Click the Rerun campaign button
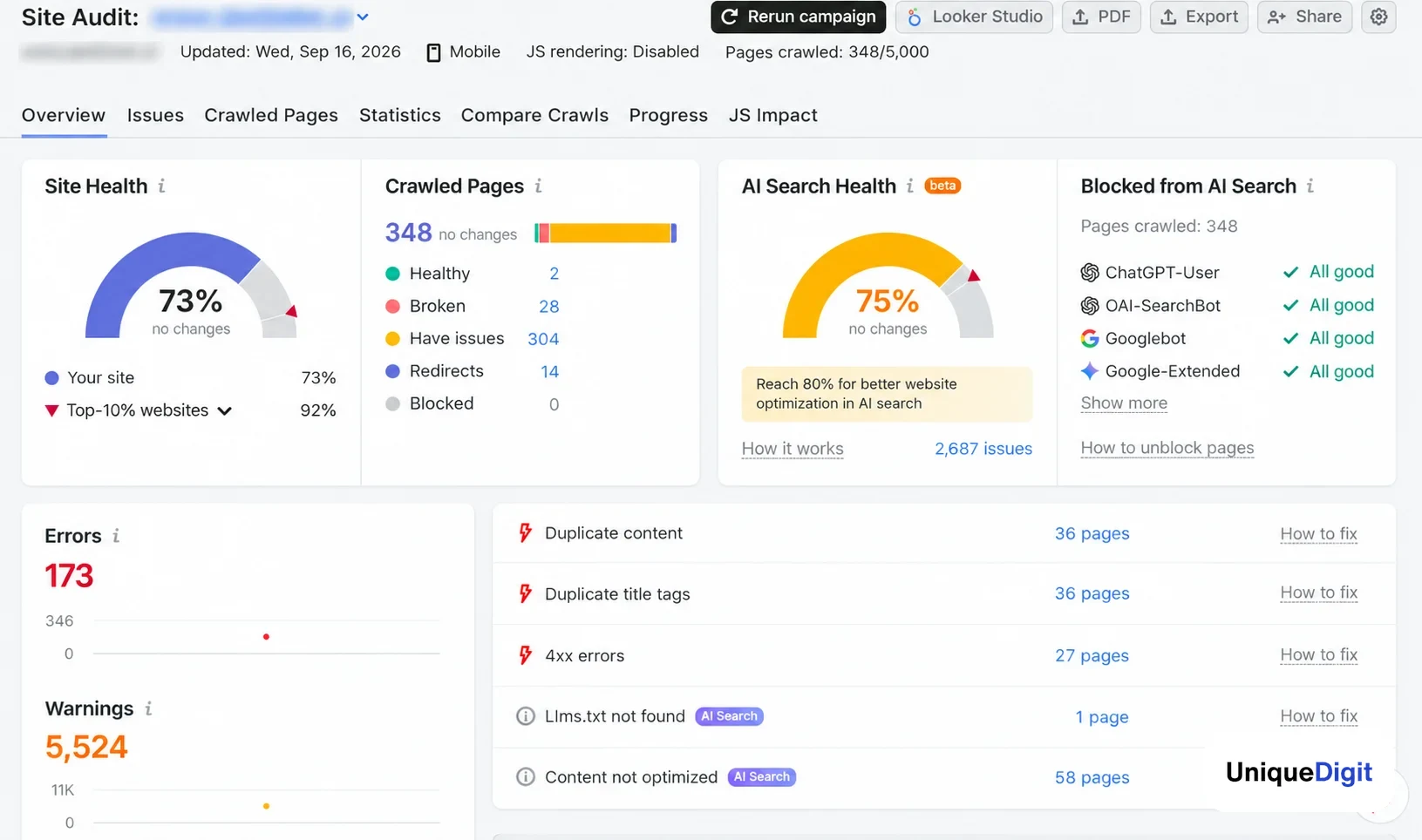The image size is (1422, 840). (799, 17)
